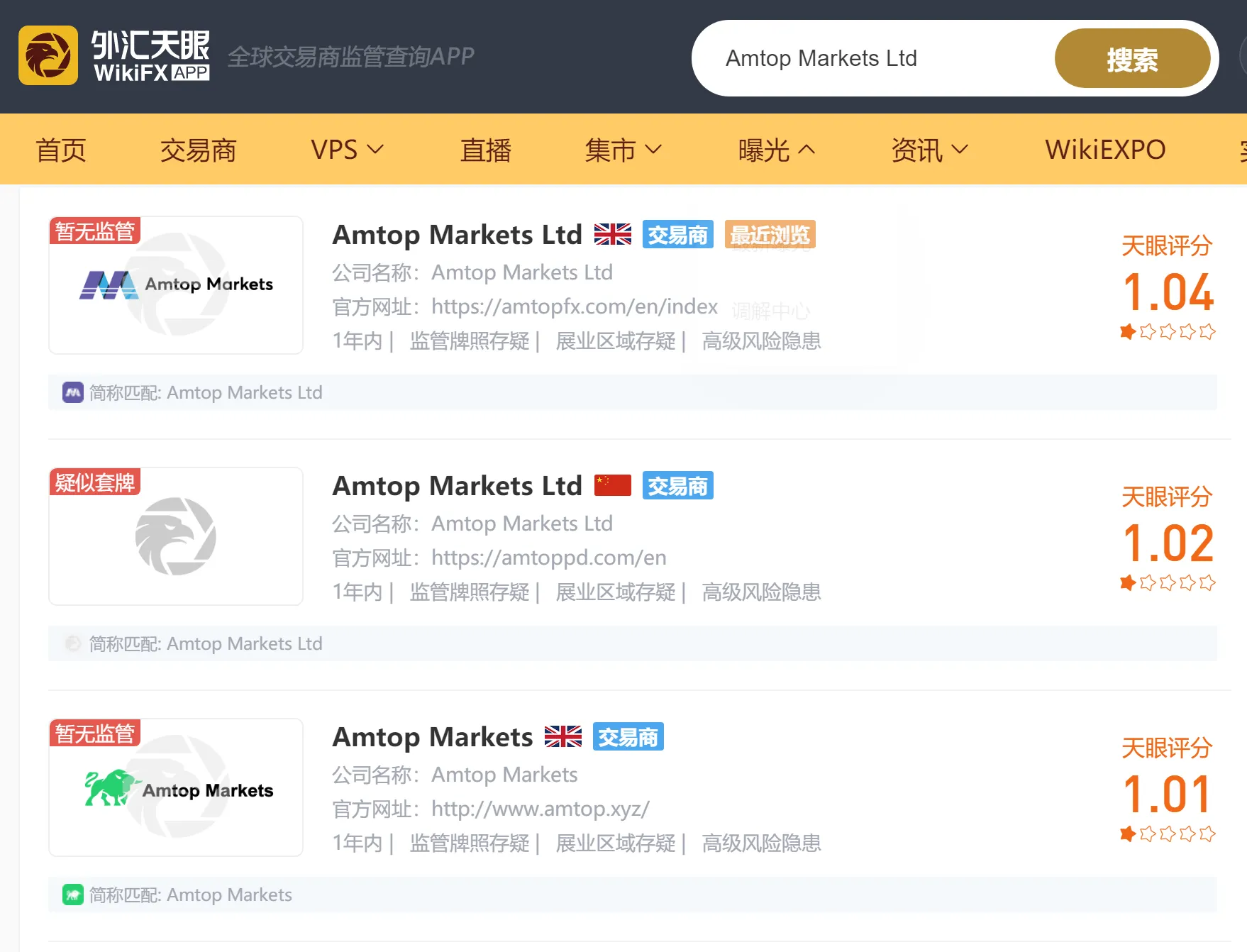Viewport: 1247px width, 952px height.
Task: Open the 交易商 menu item
Action: click(198, 150)
